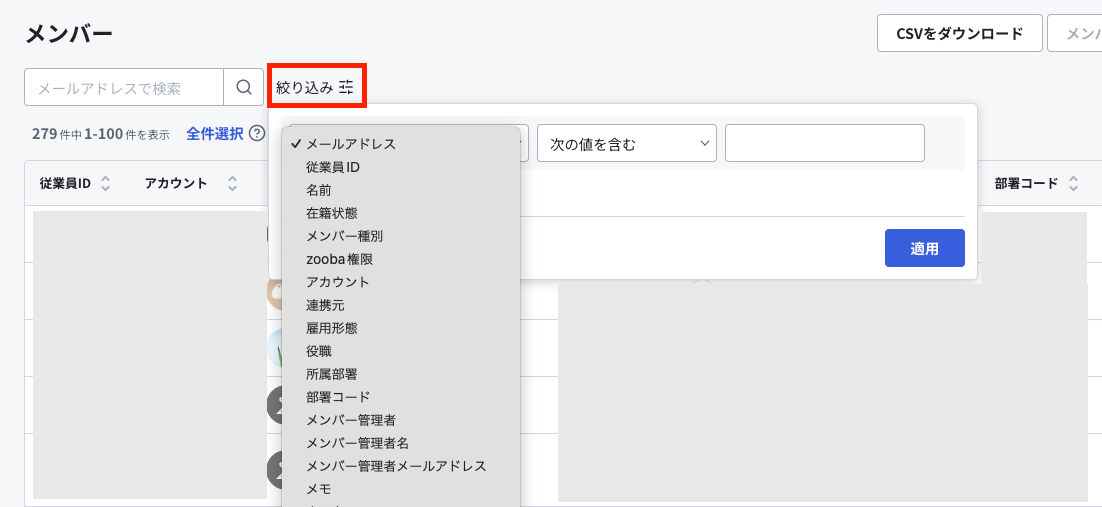
Task: Sort by 部署コード column arrows
Action: coord(1072,184)
